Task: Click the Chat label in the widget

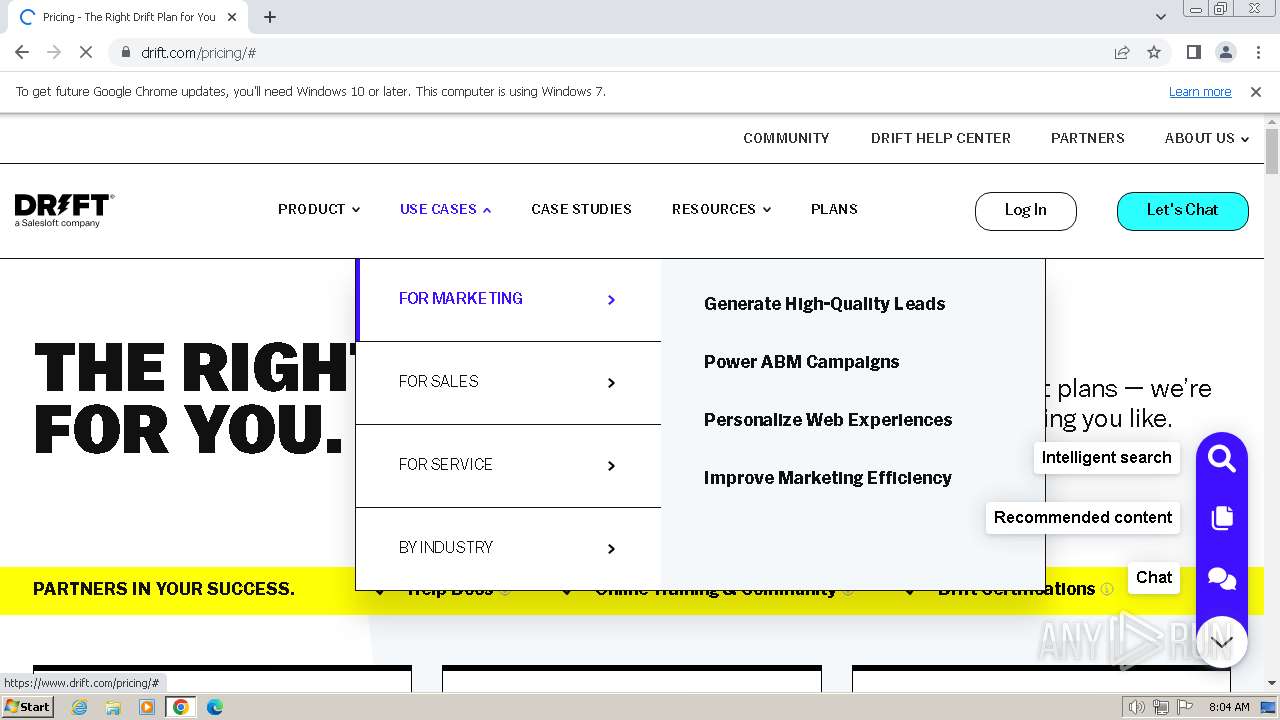Action: tap(1153, 578)
